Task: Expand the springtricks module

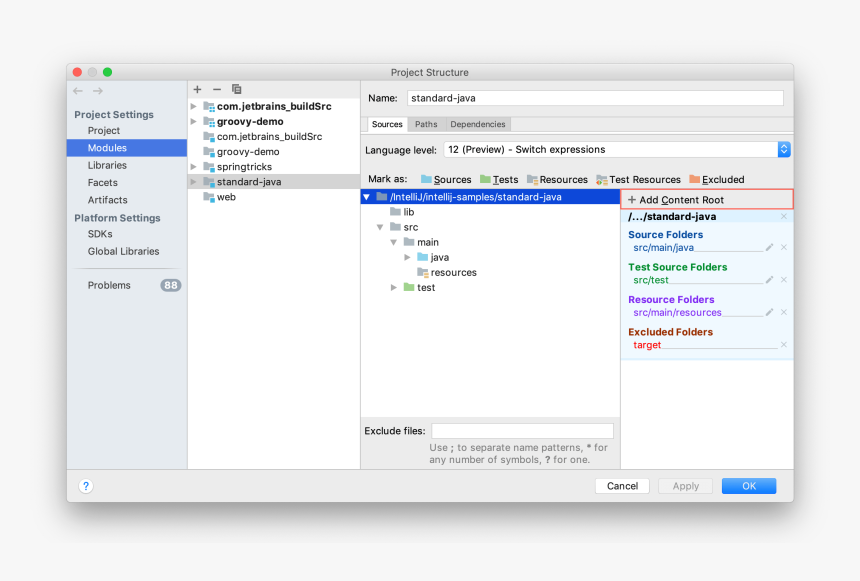Action: pyautogui.click(x=194, y=166)
